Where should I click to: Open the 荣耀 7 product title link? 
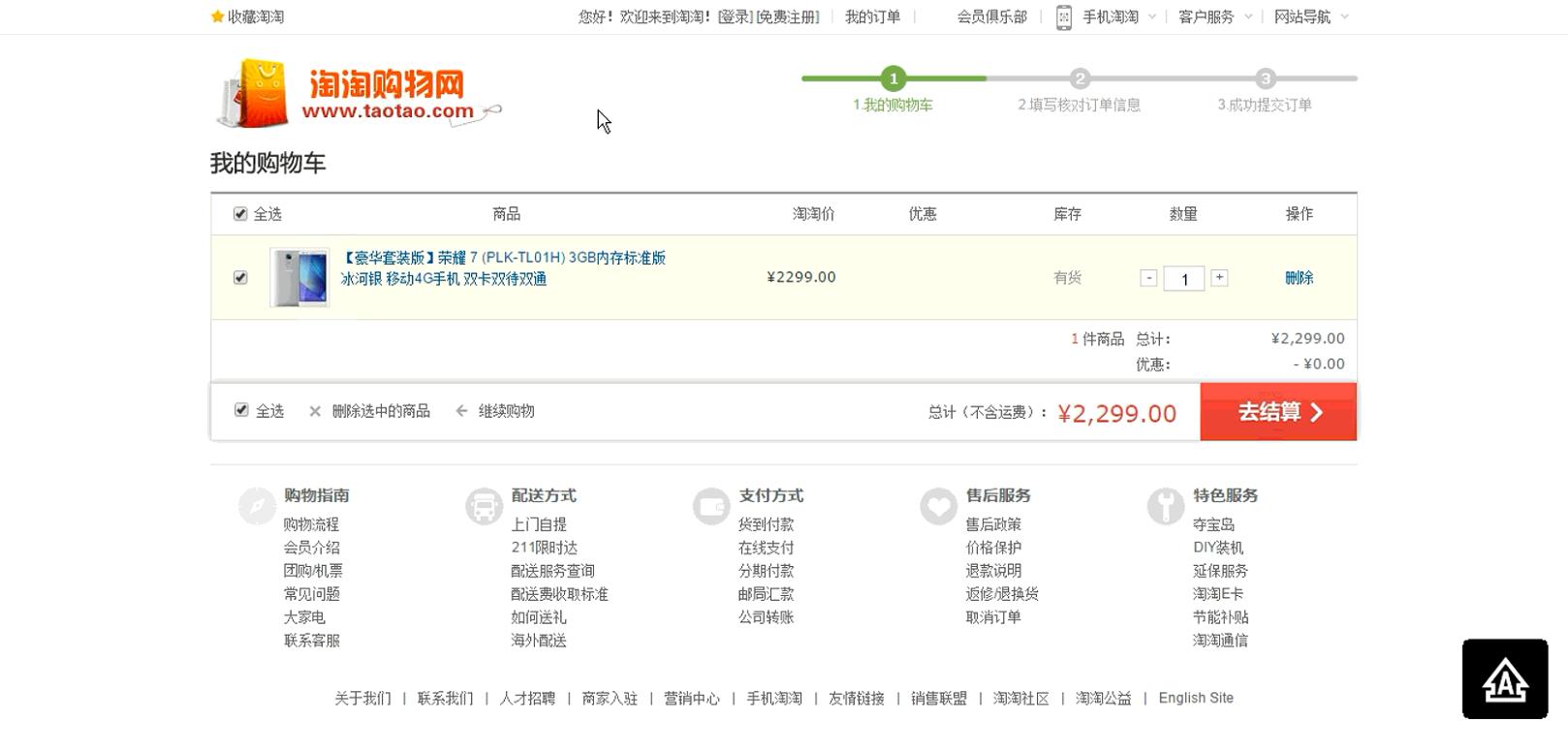pyautogui.click(x=503, y=268)
